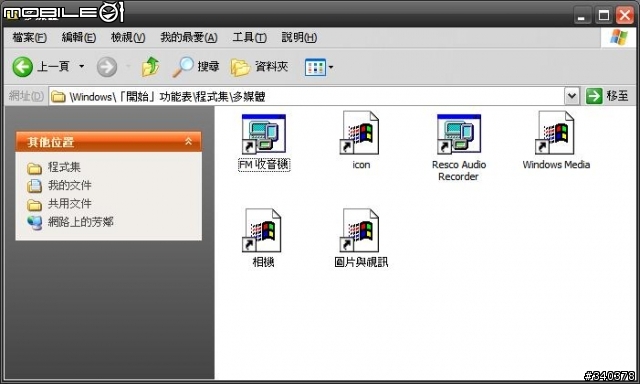Select the 相機 shortcut icon
This screenshot has width=640, height=384.
click(x=263, y=231)
